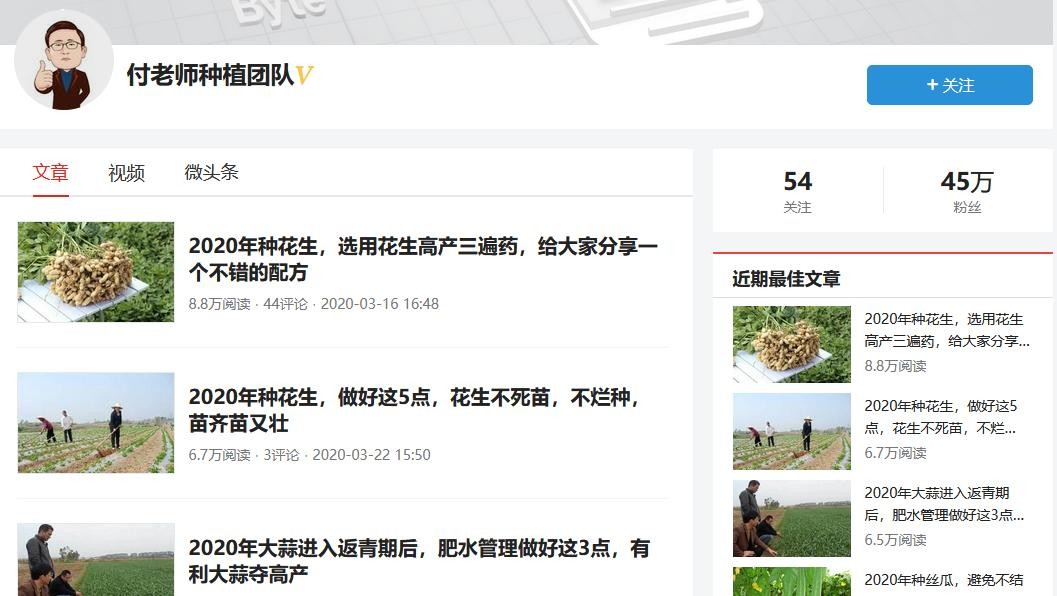Click the 3评论 comments count
1057x596 pixels.
click(x=281, y=455)
